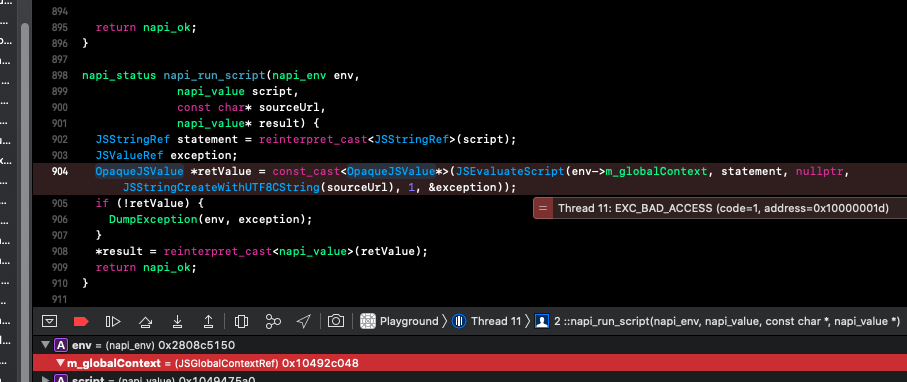907x382 pixels.
Task: Click gutter line 902
Action: (x=59, y=139)
